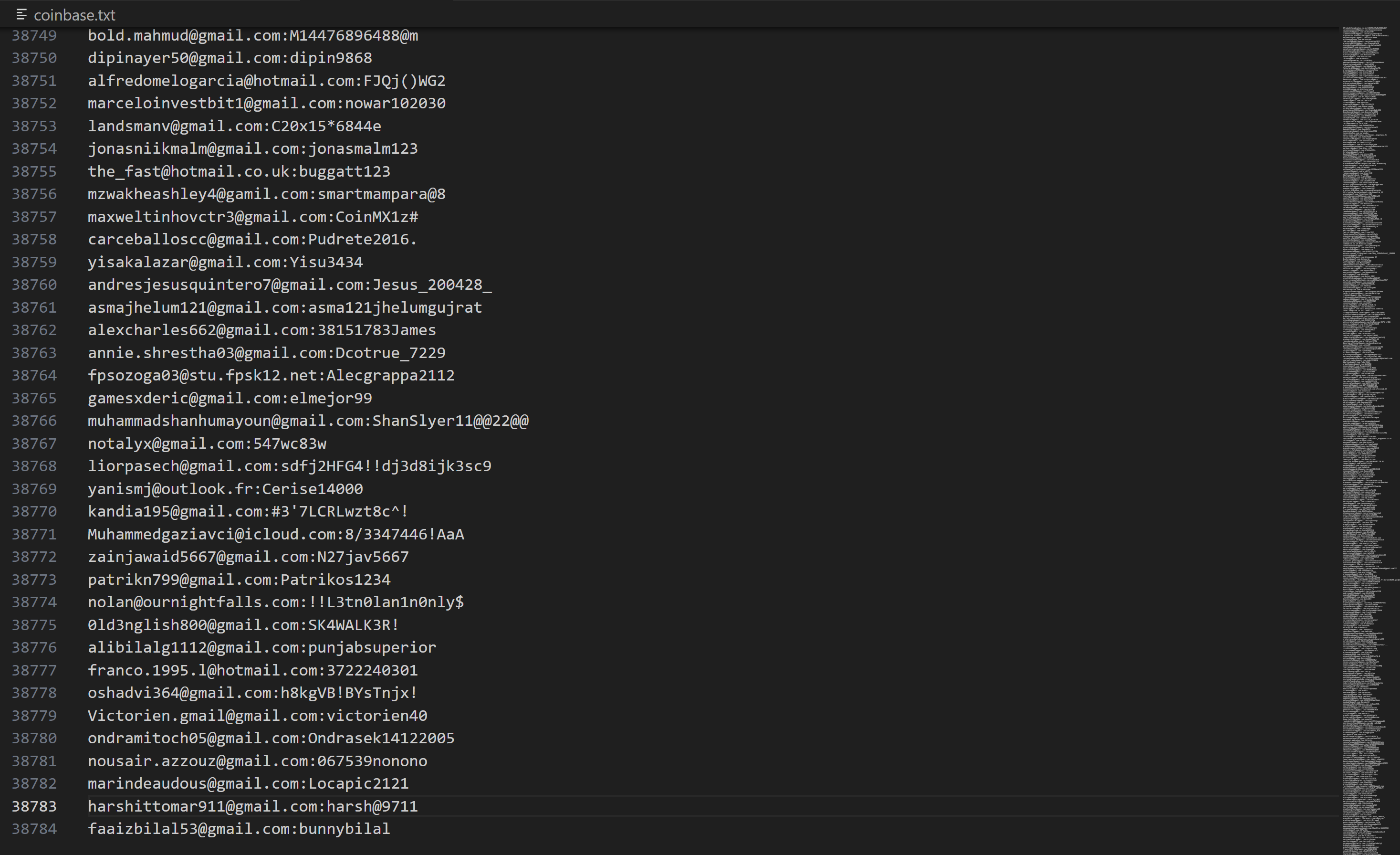1400x855 pixels.
Task: Click the highlighted line number 38783
Action: pyautogui.click(x=34, y=806)
